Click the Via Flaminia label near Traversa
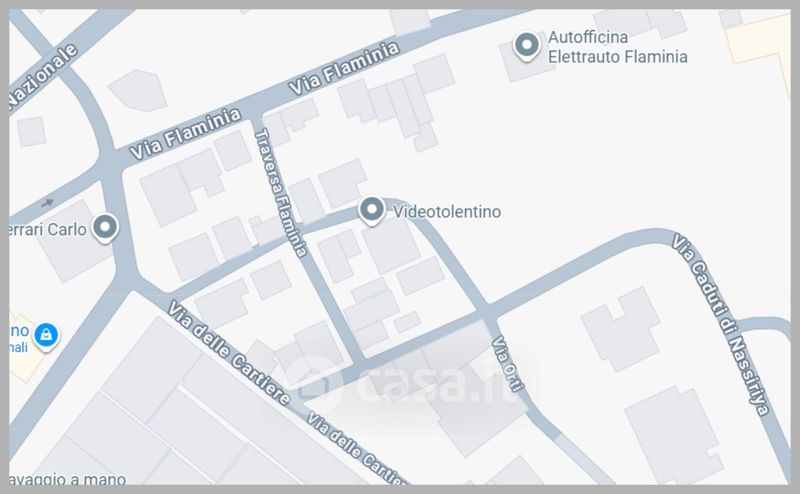800x494 pixels. (x=185, y=134)
